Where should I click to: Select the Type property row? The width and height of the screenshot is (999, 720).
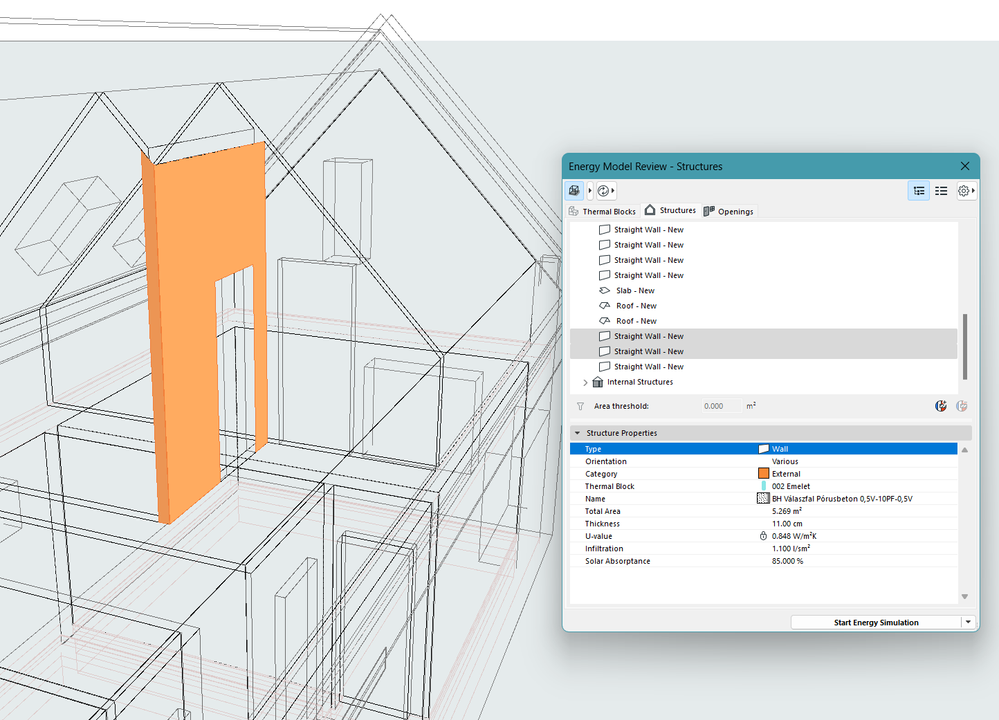point(763,449)
